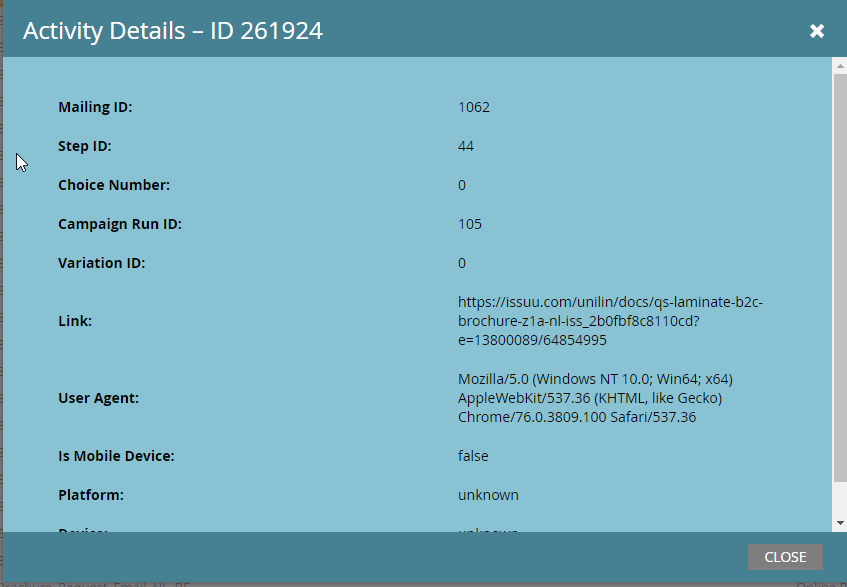
Task: Close the dialog with the X icon
Action: tap(817, 31)
